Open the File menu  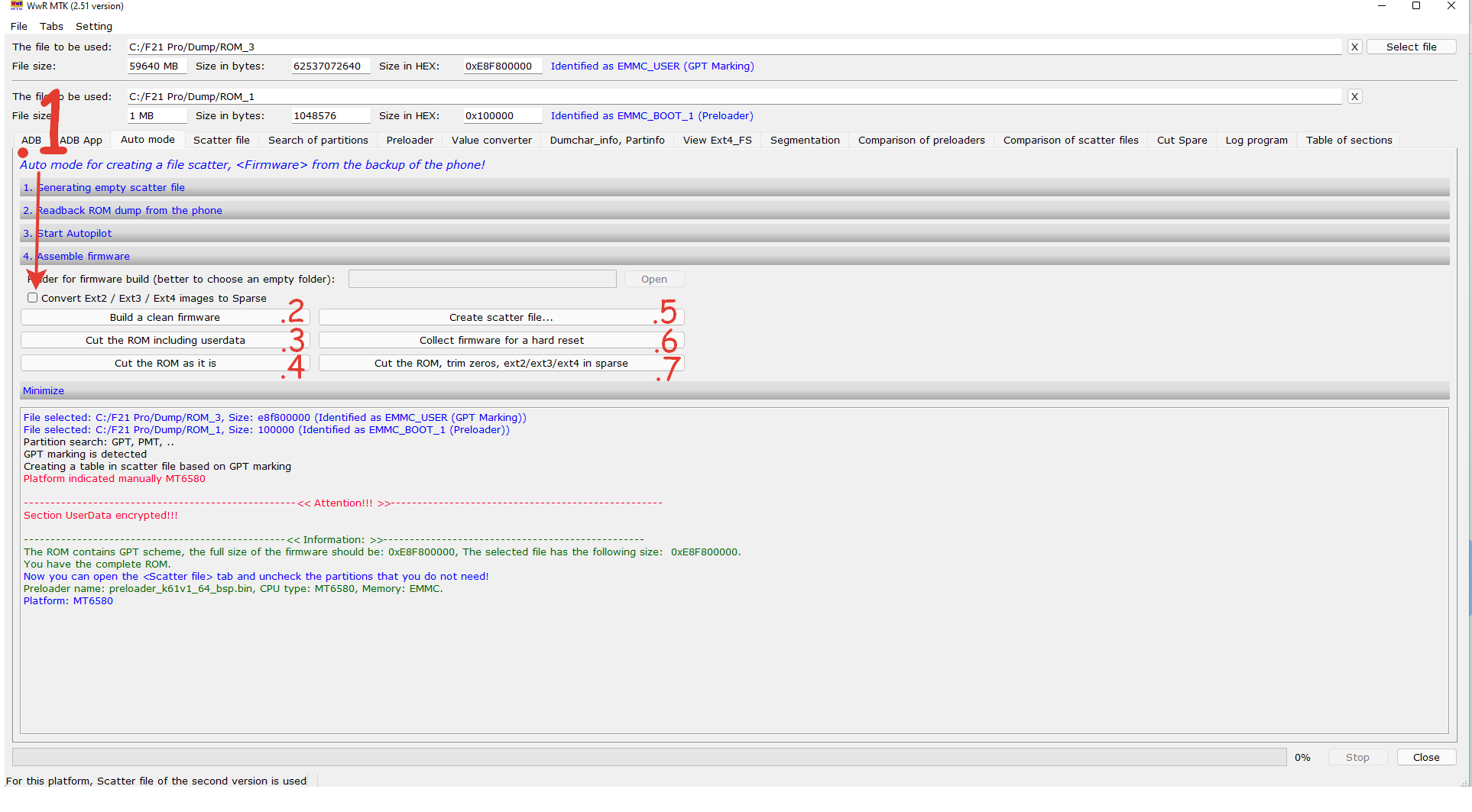click(19, 26)
